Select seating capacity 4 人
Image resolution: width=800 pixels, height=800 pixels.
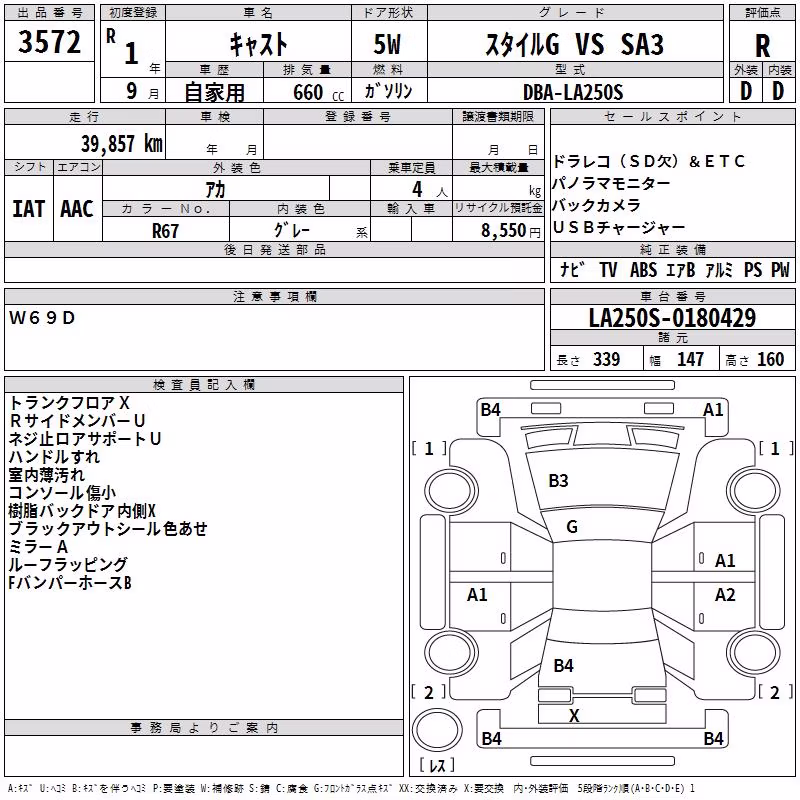tap(430, 190)
